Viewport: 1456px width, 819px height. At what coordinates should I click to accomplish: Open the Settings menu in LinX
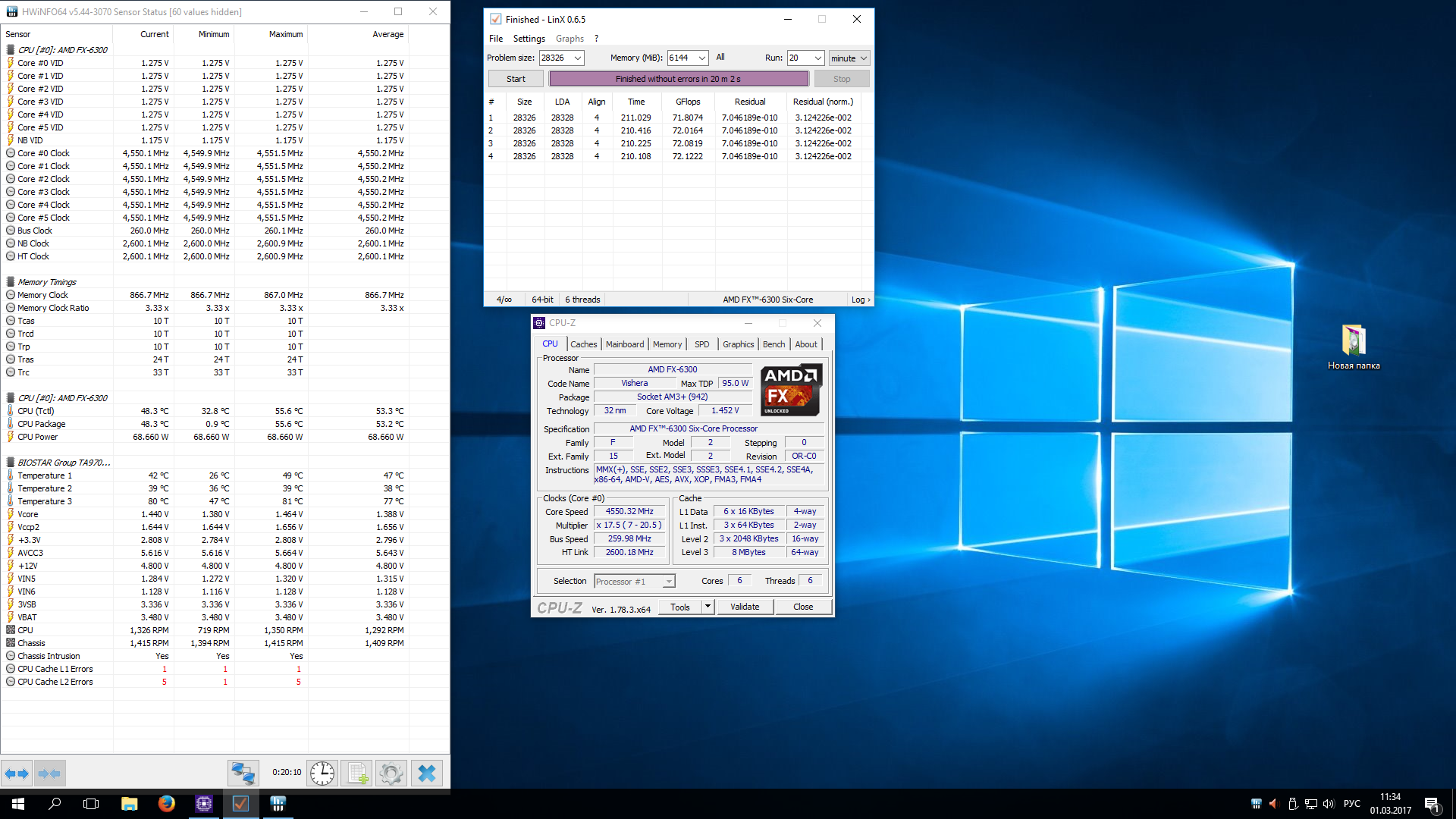529,39
